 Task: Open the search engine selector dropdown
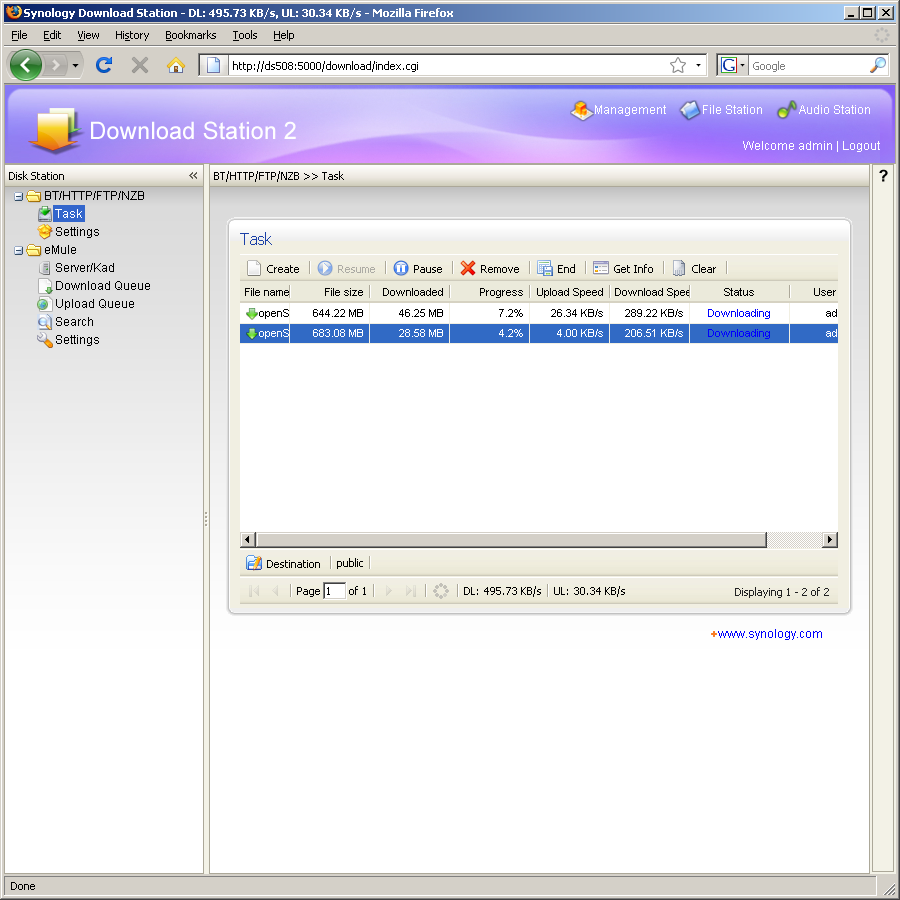click(x=733, y=65)
